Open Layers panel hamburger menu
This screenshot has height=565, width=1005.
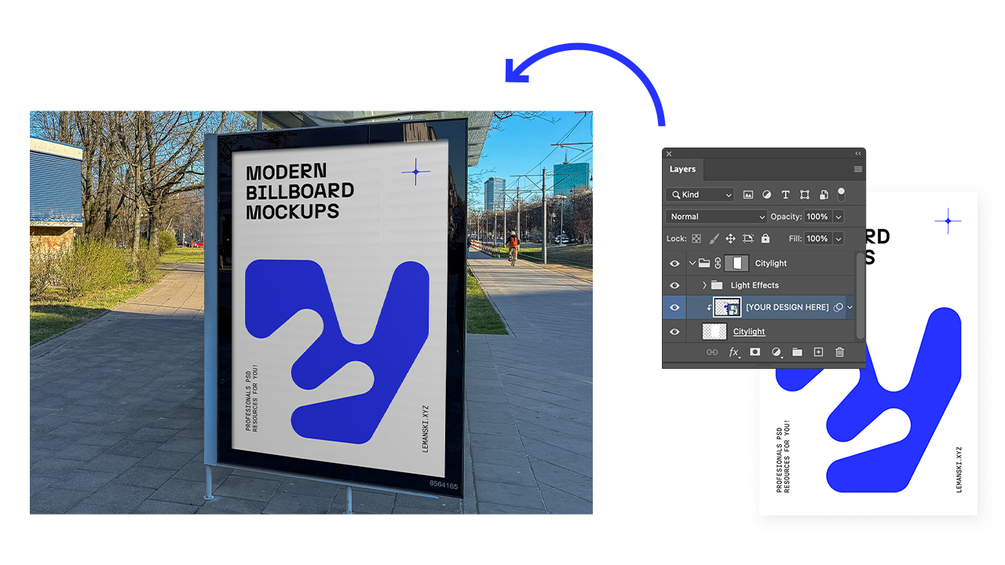point(858,169)
